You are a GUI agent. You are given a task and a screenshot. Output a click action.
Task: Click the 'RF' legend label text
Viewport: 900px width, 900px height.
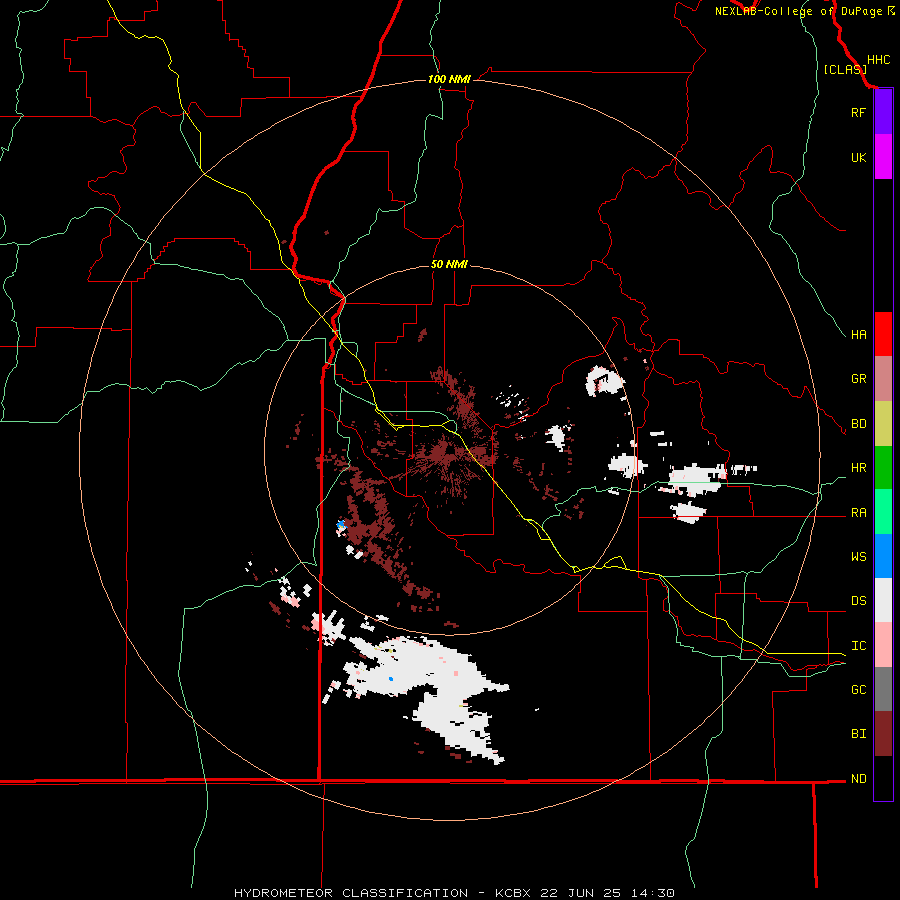click(x=858, y=112)
